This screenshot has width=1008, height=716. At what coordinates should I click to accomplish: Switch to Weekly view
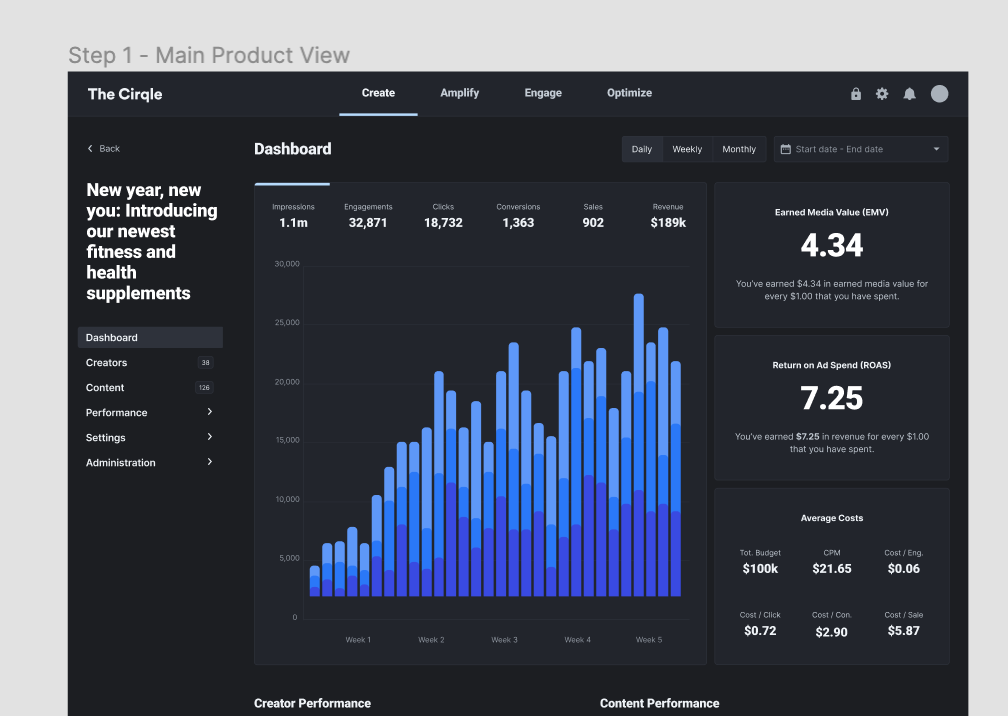coord(687,148)
